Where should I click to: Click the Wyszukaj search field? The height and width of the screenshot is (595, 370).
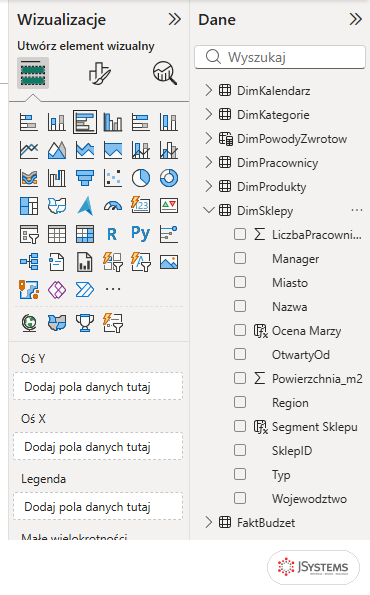tap(280, 57)
